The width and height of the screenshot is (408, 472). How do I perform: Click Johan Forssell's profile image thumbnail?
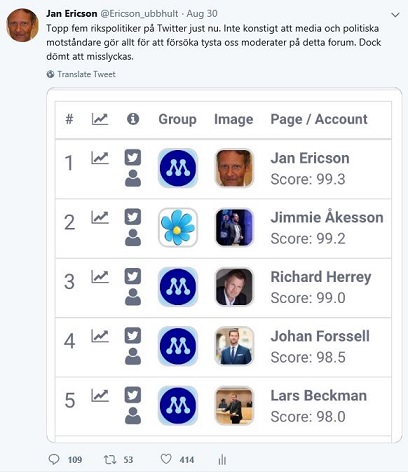[234, 346]
